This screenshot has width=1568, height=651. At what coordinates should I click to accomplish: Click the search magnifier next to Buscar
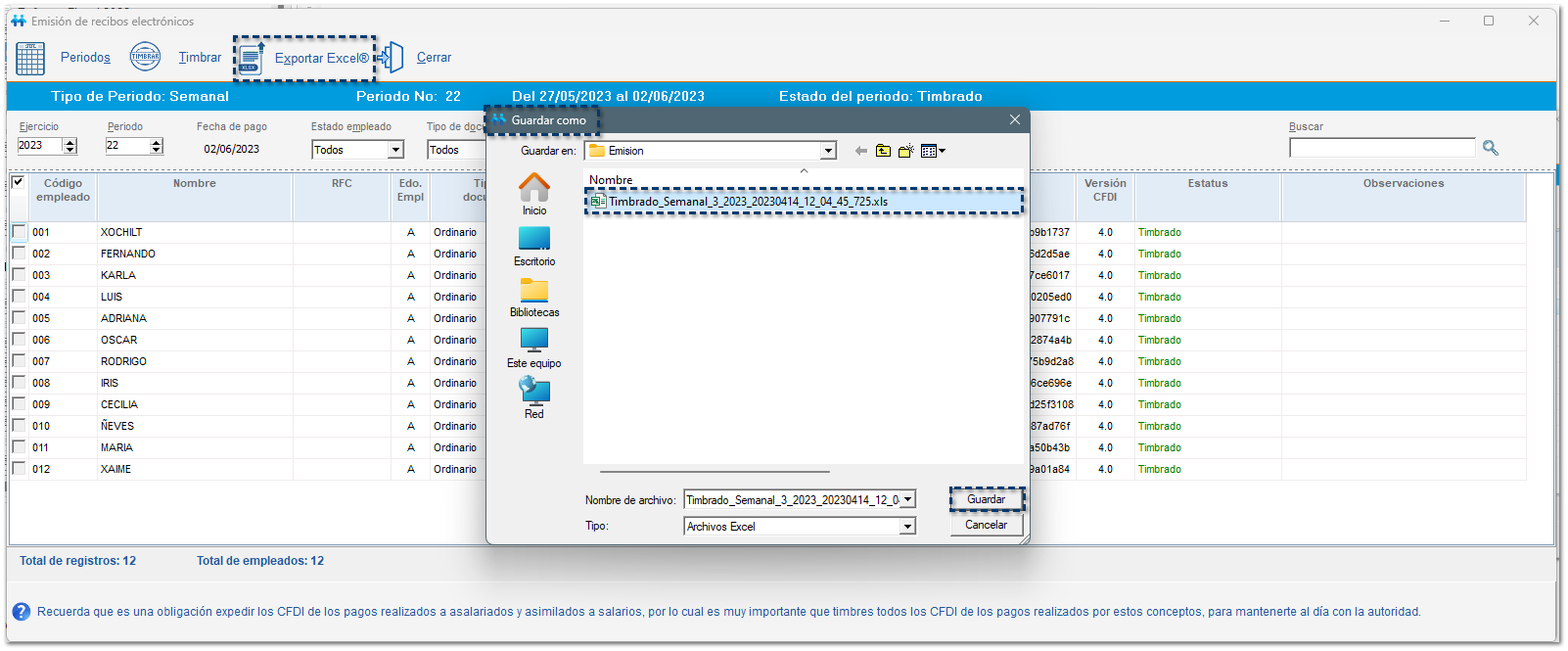tap(1490, 148)
